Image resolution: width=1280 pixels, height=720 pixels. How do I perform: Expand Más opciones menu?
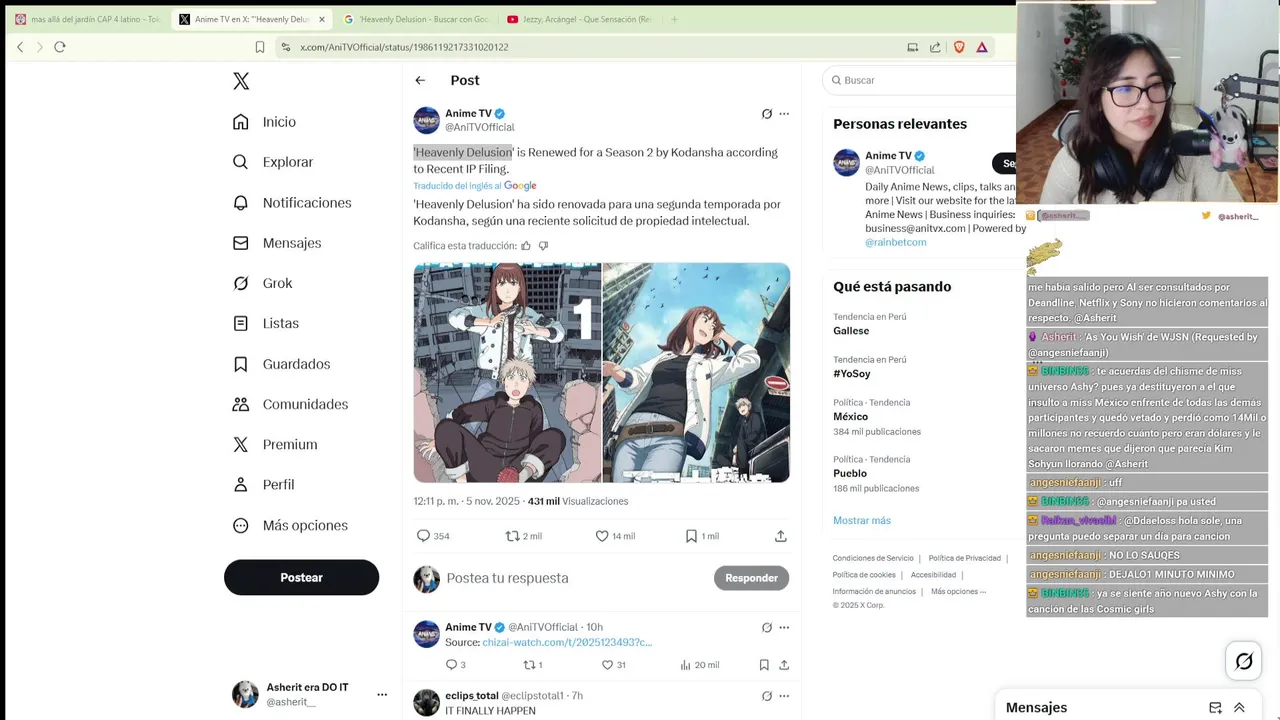290,525
